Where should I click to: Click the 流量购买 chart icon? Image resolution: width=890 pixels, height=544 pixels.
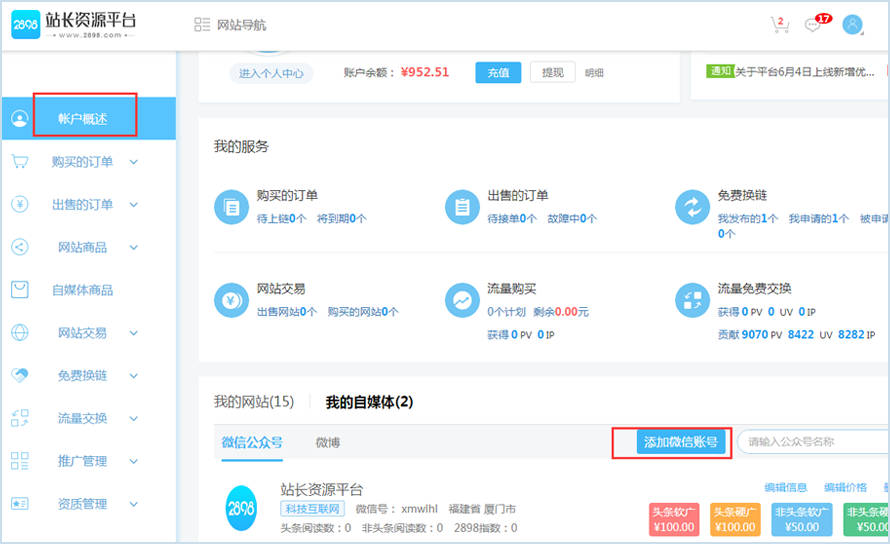(x=461, y=300)
